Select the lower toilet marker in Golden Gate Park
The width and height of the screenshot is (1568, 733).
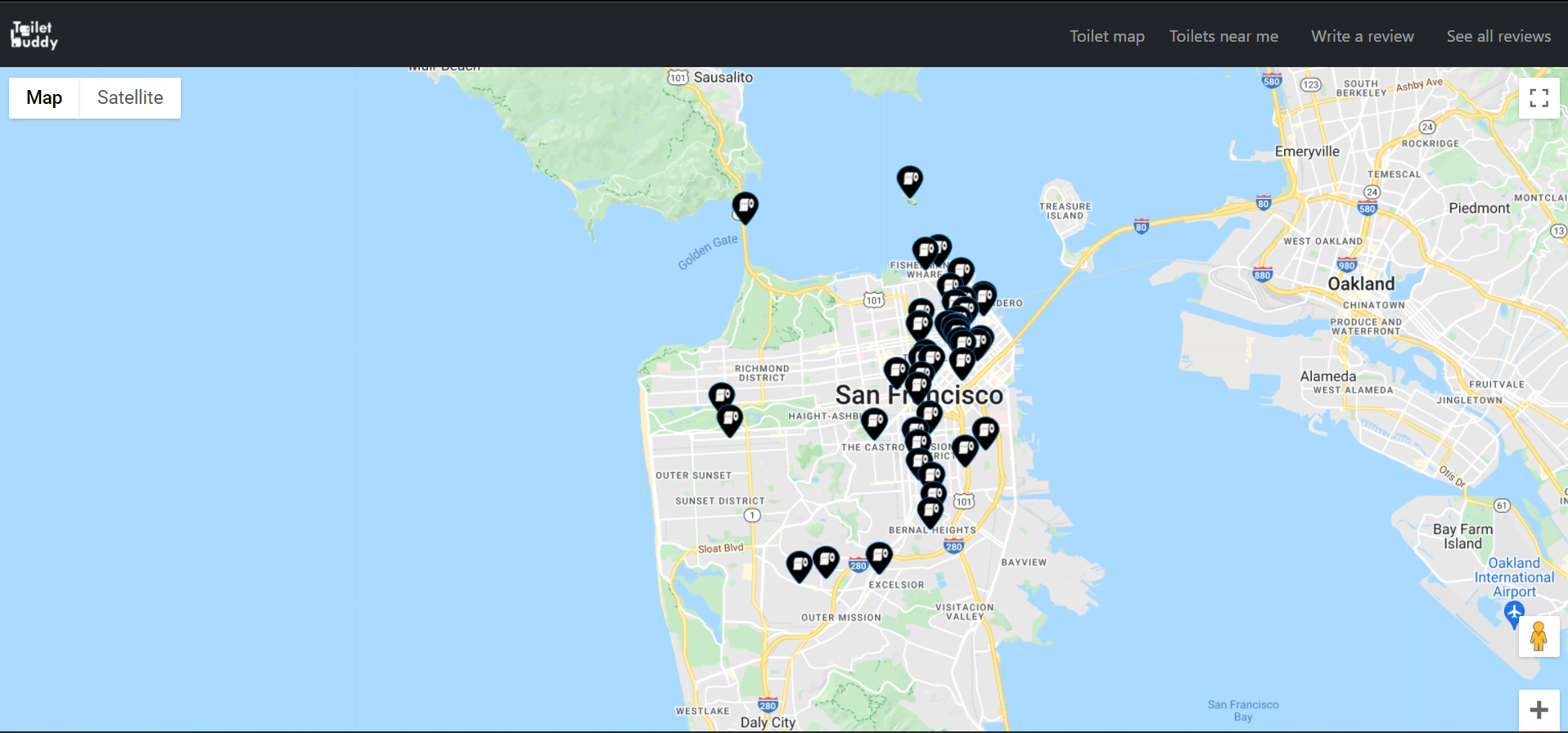pyautogui.click(x=730, y=420)
